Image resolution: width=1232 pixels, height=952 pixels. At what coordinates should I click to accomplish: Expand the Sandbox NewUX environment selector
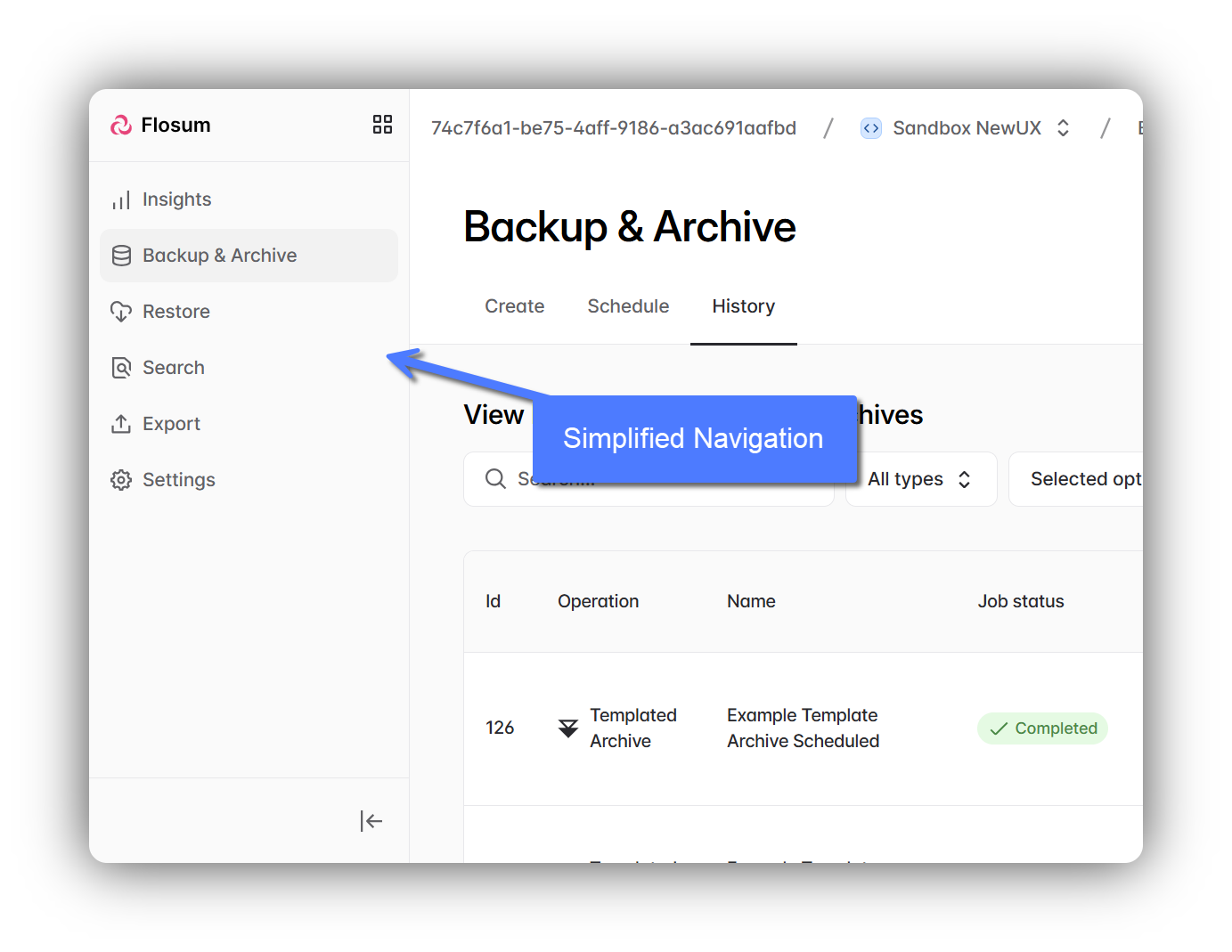point(966,128)
